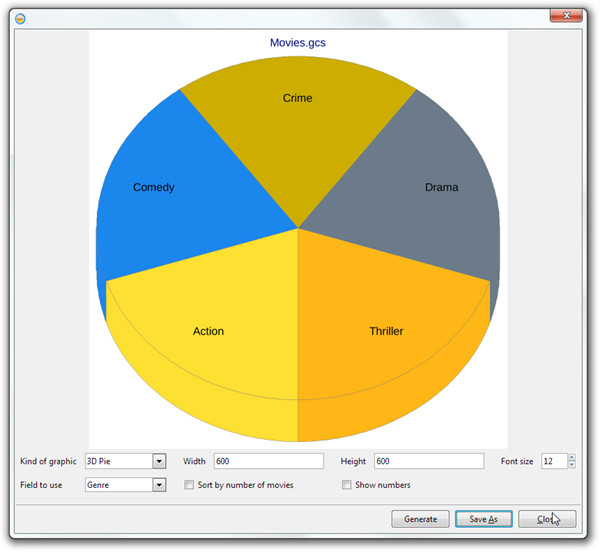
Task: Close the window with the red X
Action: pyautogui.click(x=566, y=15)
